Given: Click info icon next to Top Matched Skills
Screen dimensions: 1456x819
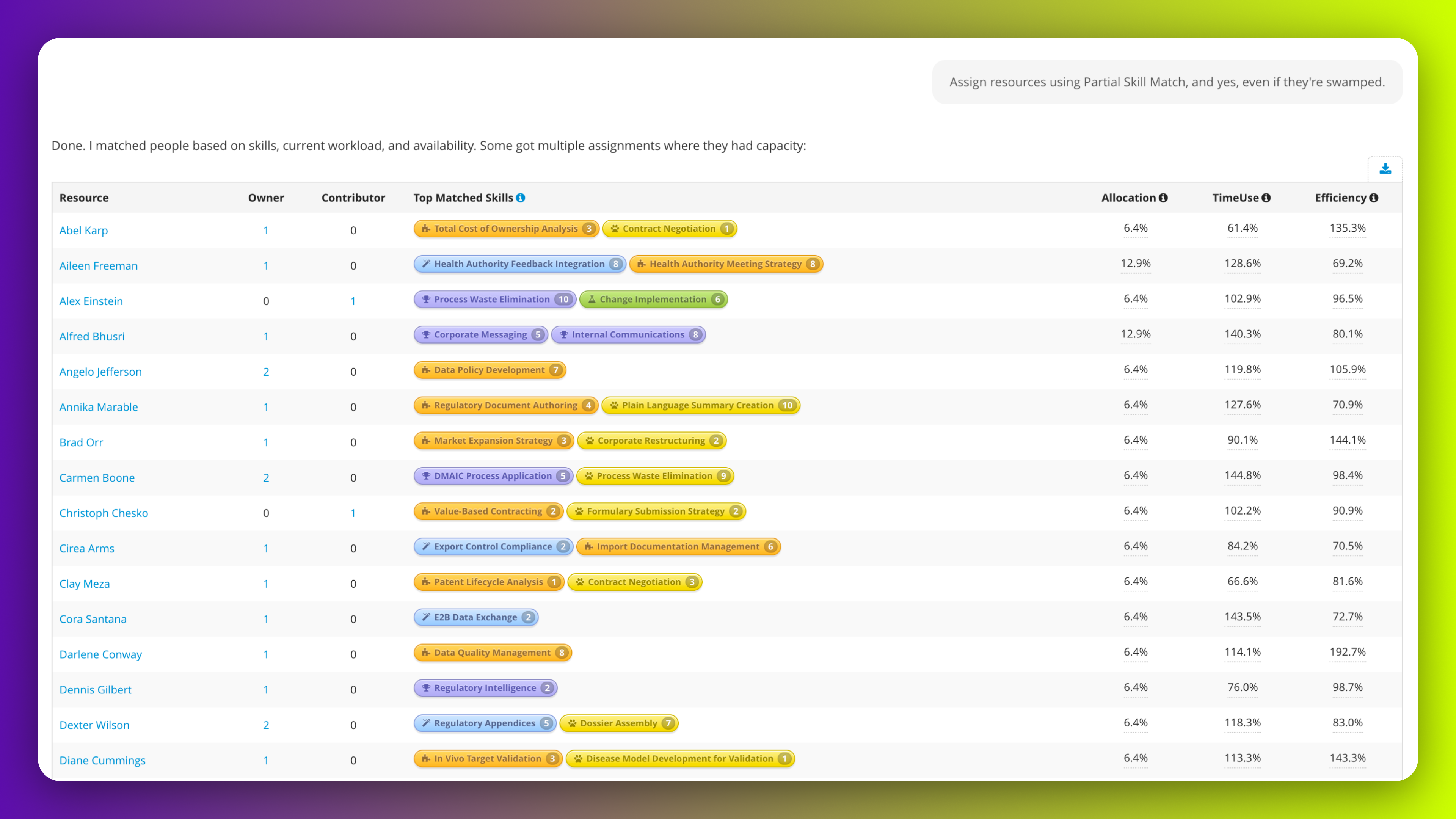Looking at the screenshot, I should coord(521,198).
